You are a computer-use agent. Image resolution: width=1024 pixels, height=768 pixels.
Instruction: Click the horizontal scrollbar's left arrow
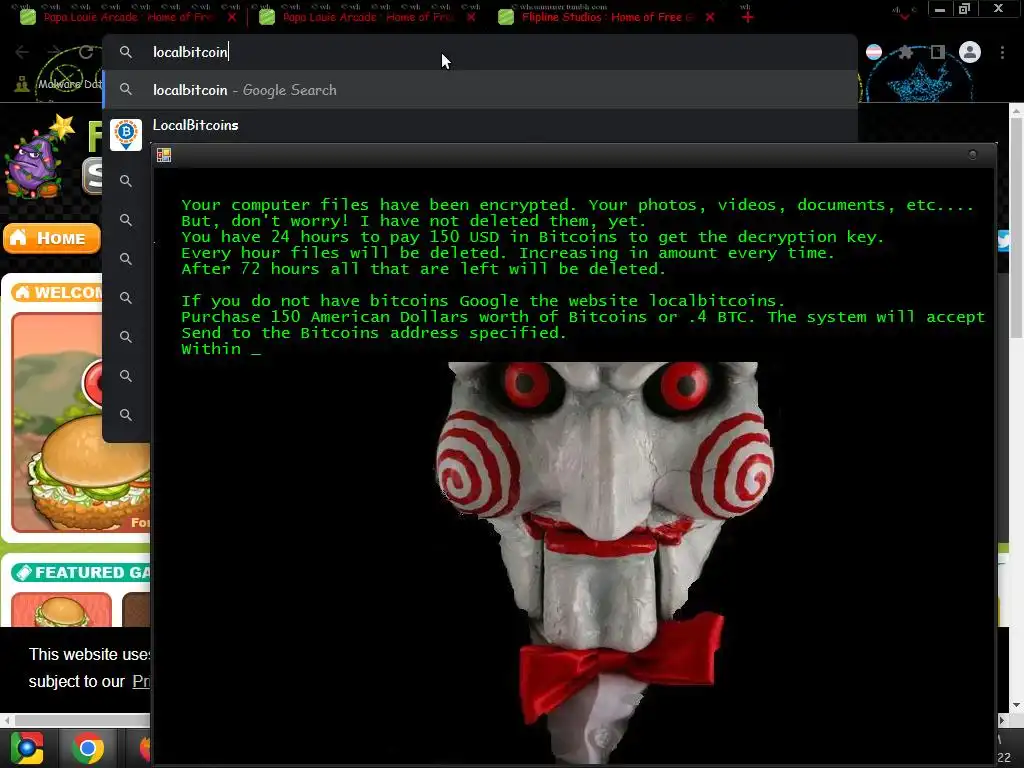pyautogui.click(x=7, y=720)
